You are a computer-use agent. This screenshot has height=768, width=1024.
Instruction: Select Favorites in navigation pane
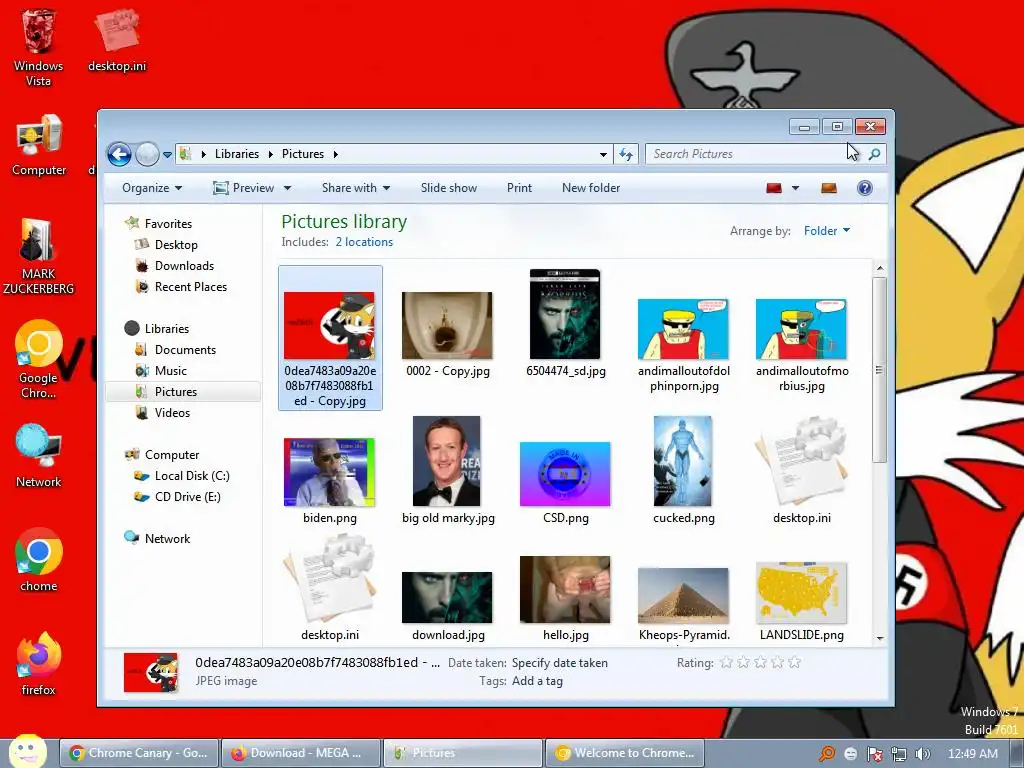[168, 223]
